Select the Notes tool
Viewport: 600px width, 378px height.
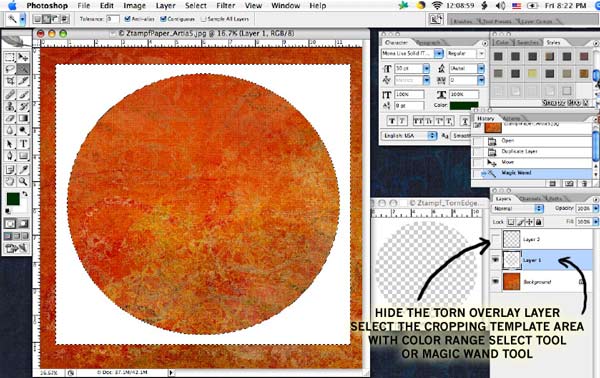pos(10,169)
